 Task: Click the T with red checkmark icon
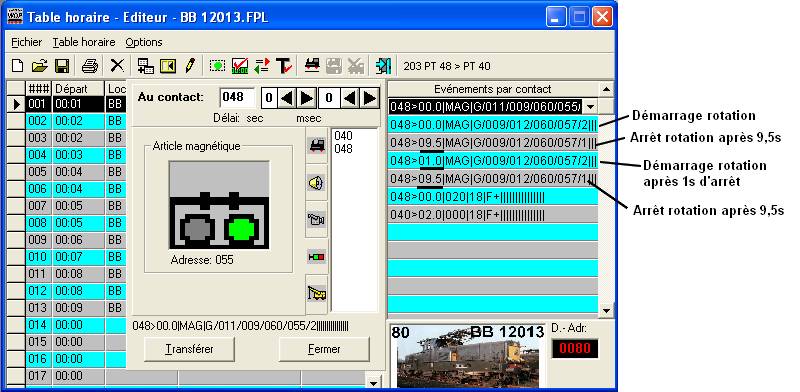pos(284,66)
